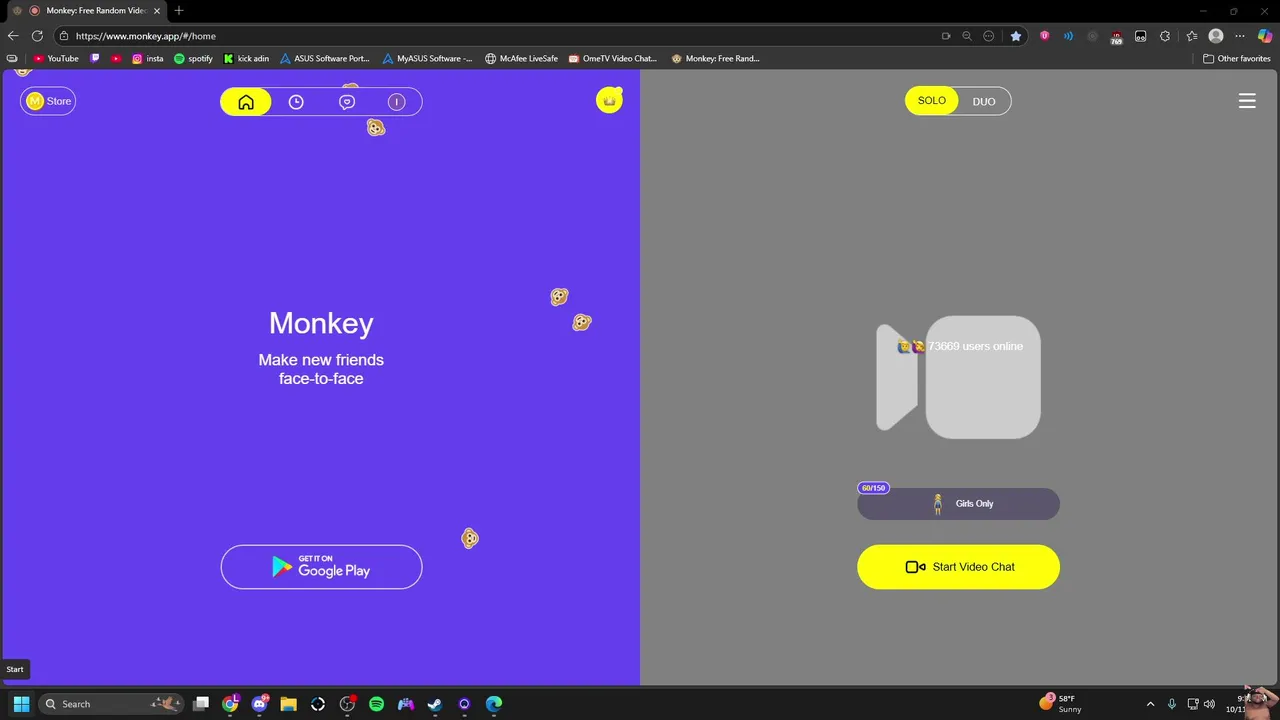Open Spotify from taskbar

tap(376, 704)
